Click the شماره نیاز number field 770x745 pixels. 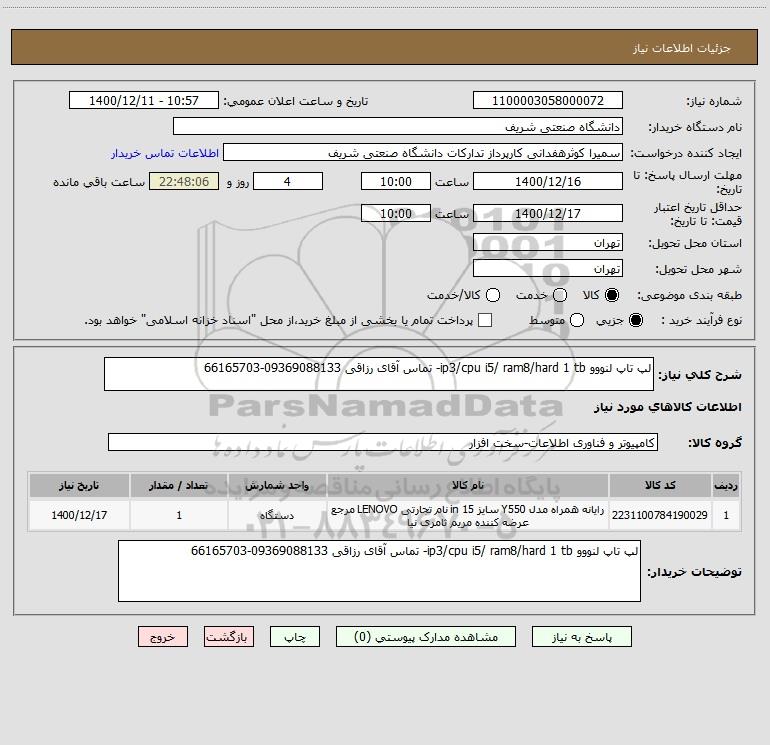pyautogui.click(x=548, y=101)
